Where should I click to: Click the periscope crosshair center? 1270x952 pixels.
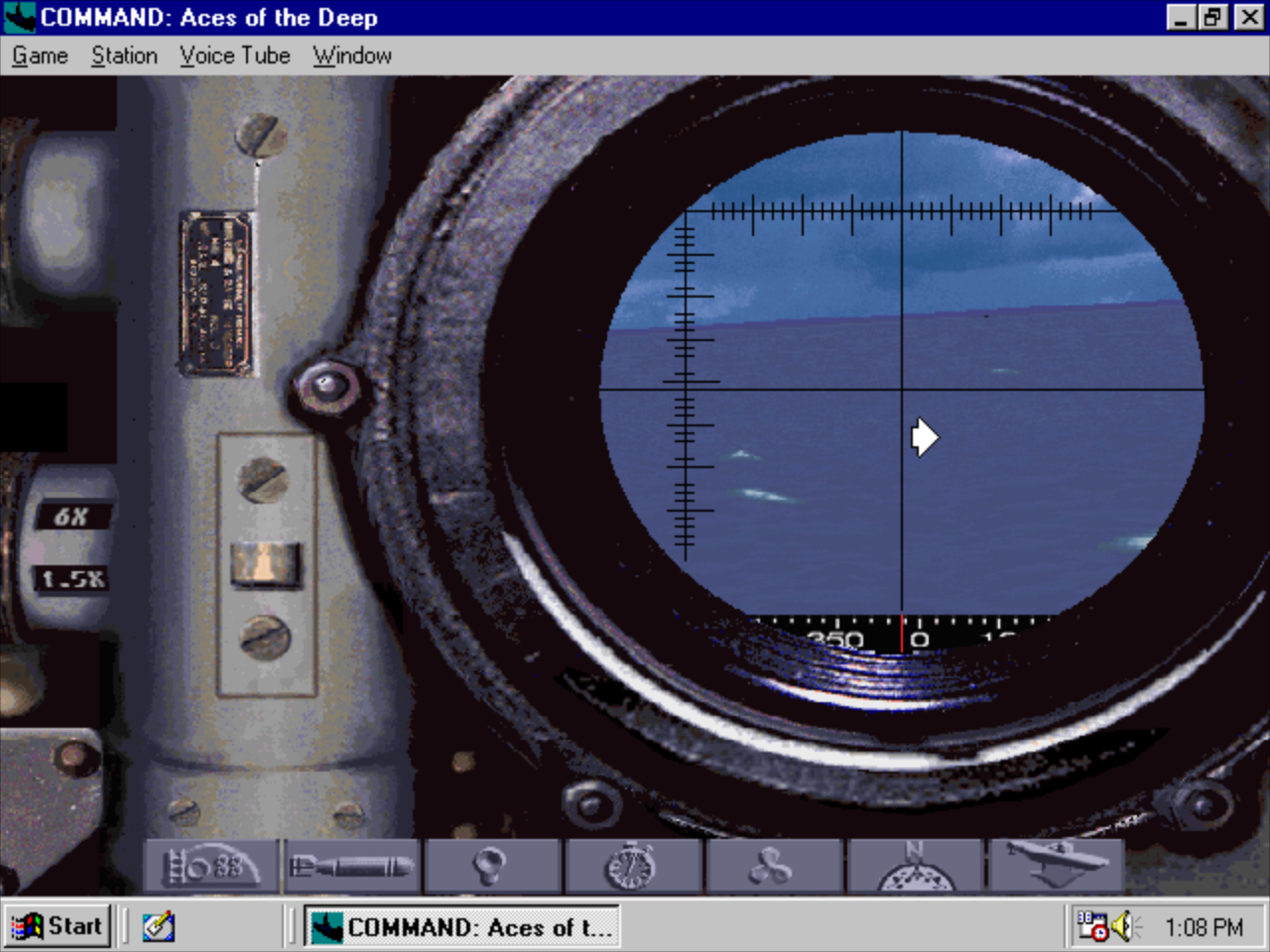[x=902, y=390]
